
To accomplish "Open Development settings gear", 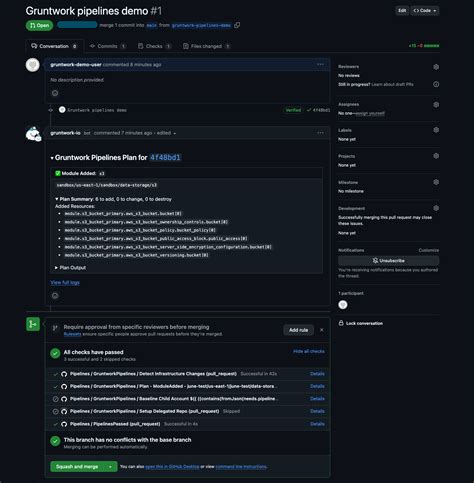I will (x=436, y=208).
